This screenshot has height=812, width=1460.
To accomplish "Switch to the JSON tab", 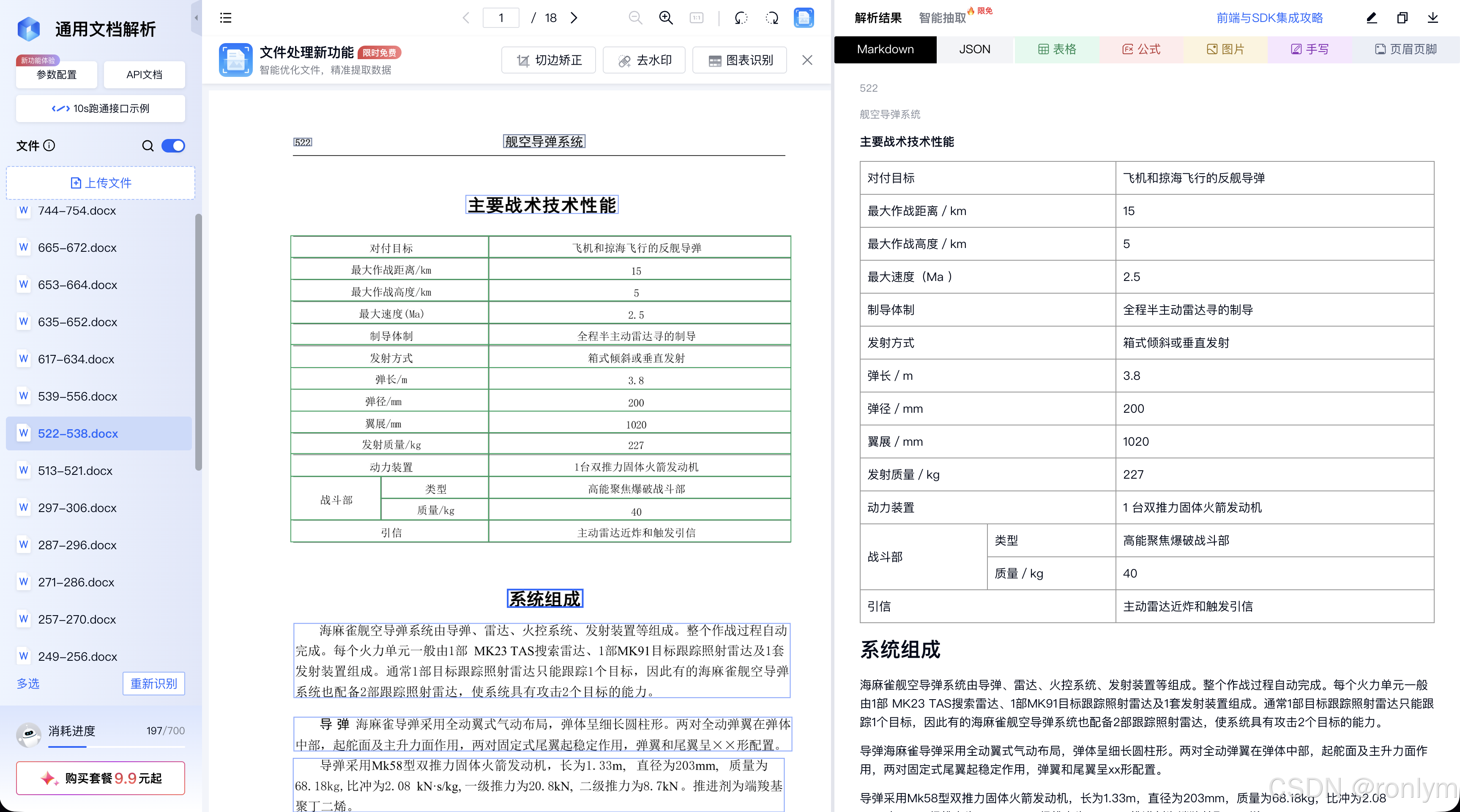I will click(x=974, y=49).
